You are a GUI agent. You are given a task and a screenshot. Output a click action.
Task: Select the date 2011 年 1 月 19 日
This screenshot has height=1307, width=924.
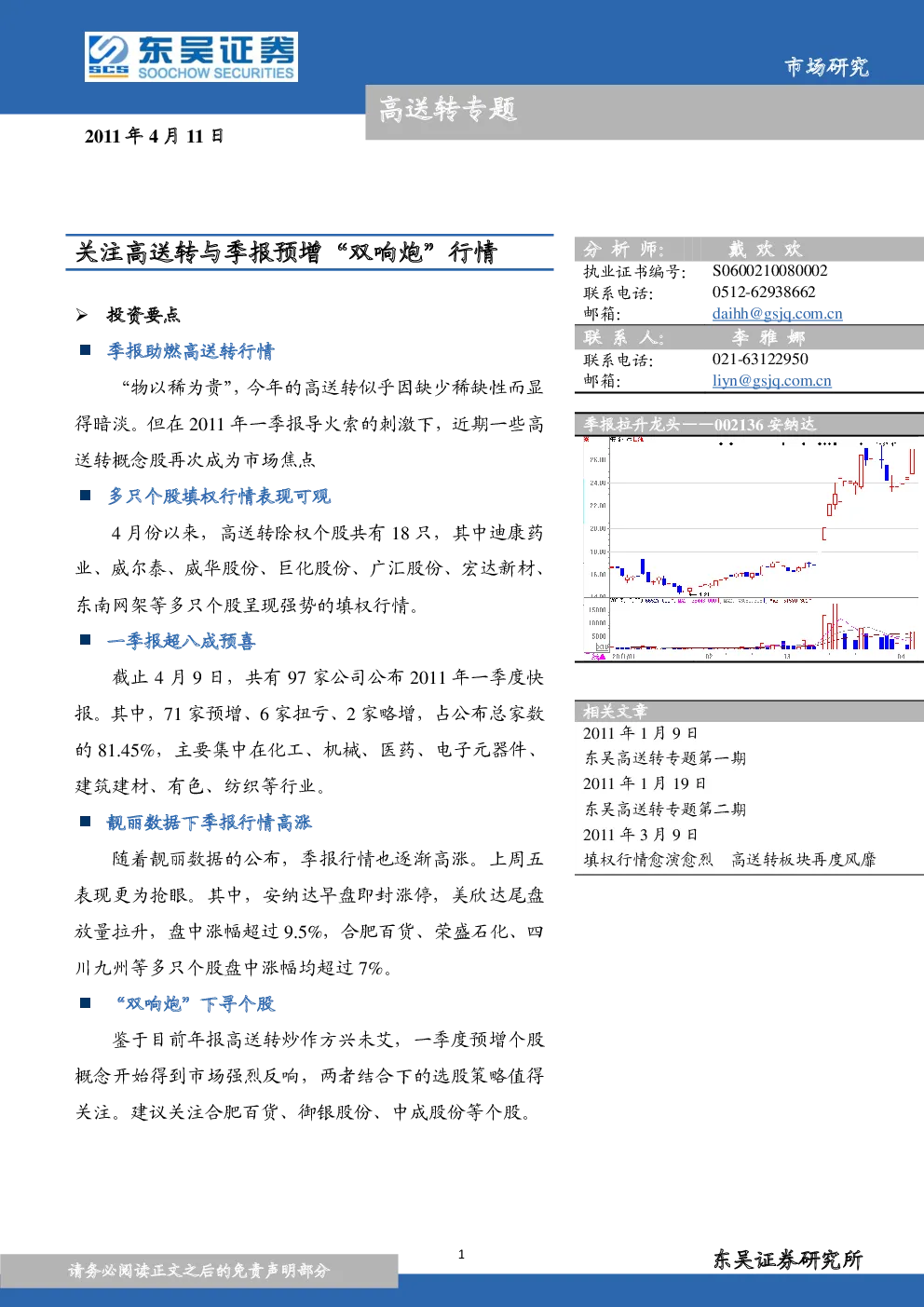(x=645, y=784)
